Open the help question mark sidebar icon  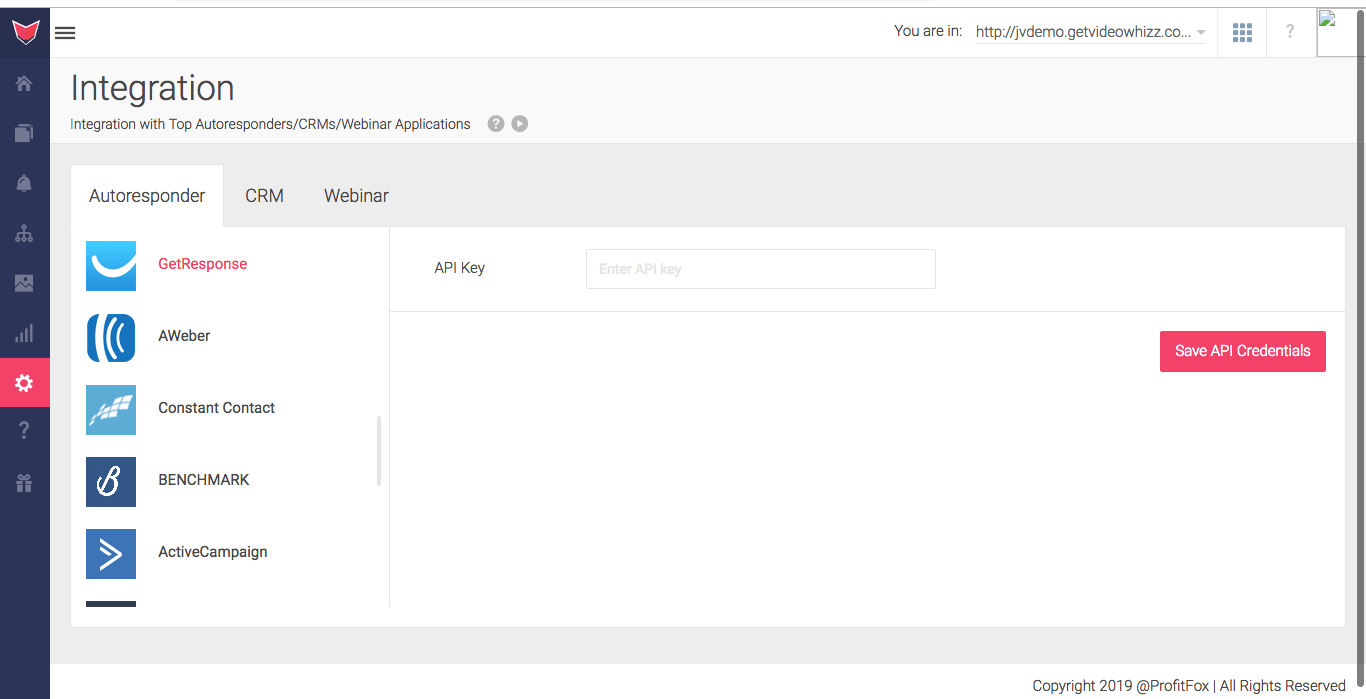24,431
